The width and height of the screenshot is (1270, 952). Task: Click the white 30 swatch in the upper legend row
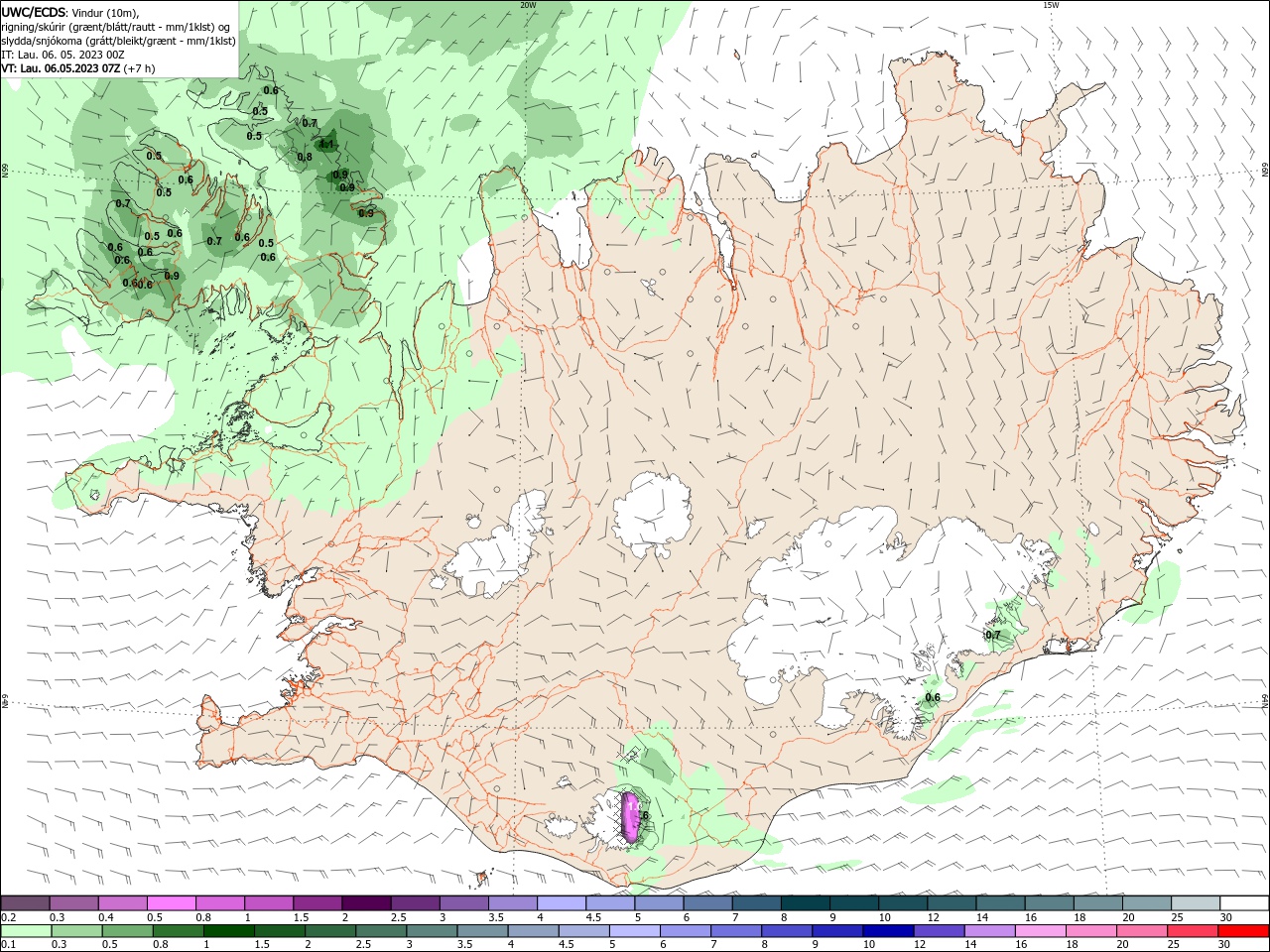(x=1244, y=902)
